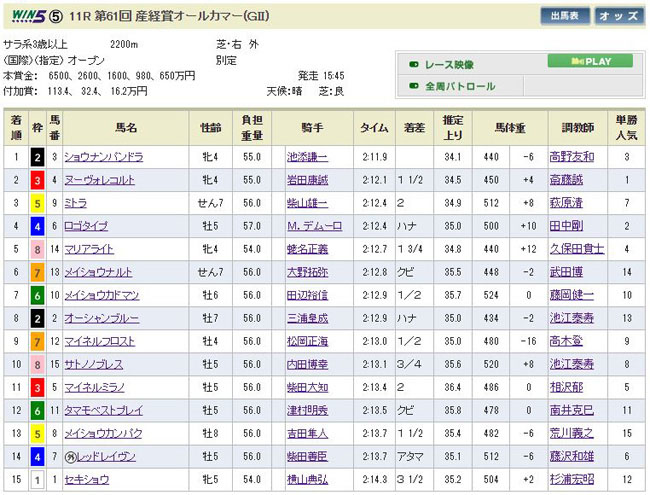
Task: Open the 出馬表 entries tab
Action: [564, 16]
